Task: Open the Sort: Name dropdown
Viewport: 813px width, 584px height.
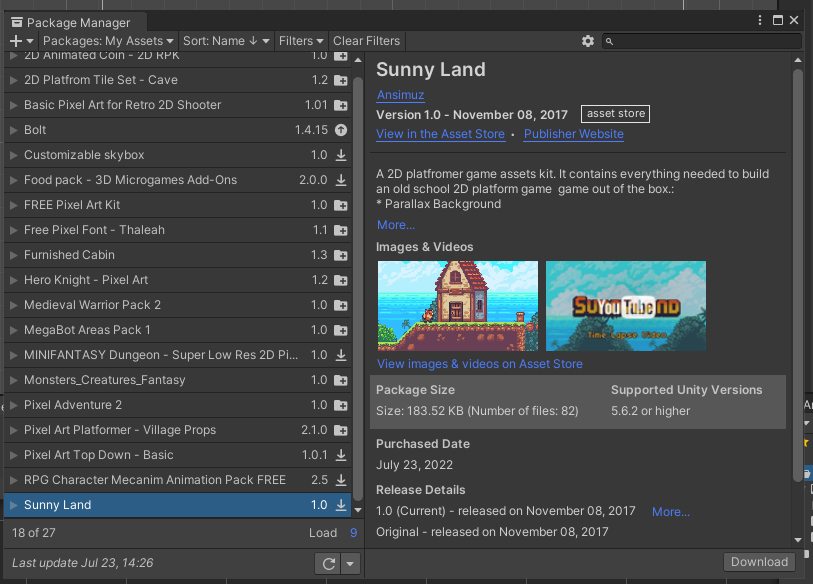Action: (226, 40)
